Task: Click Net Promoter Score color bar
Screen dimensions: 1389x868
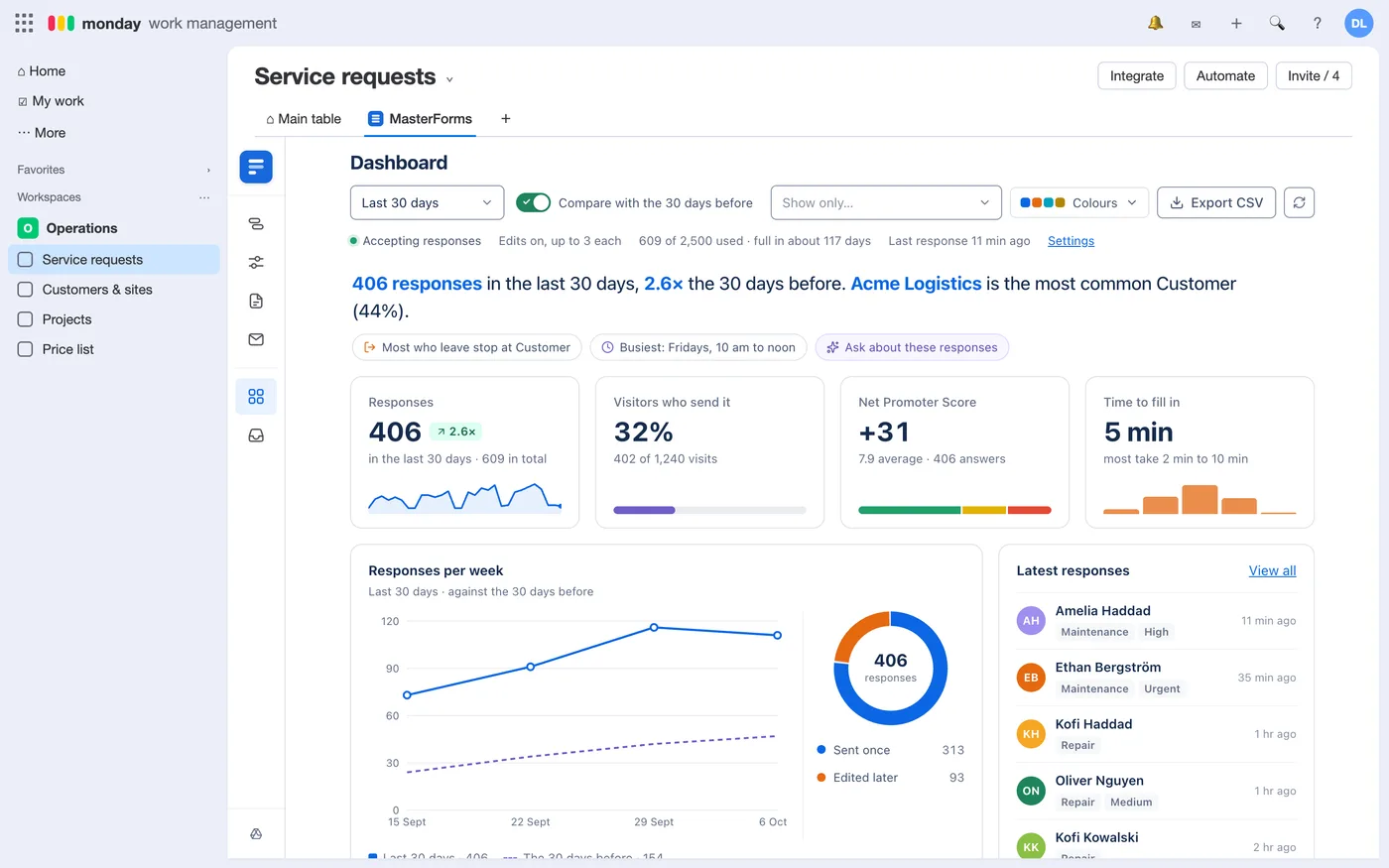Action: [954, 510]
